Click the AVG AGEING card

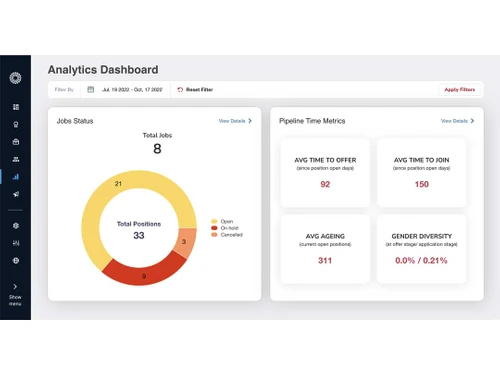tap(325, 249)
